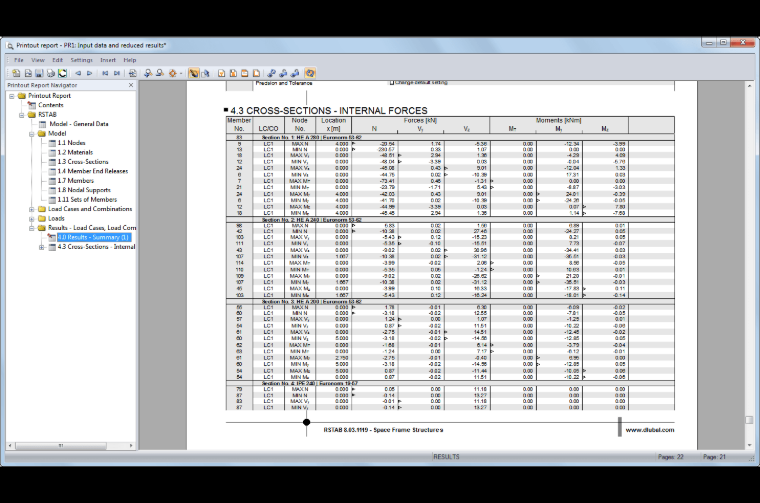Screen dimensions: 760x503
Task: Select 1.7 Members in the navigator
Action: click(x=76, y=181)
